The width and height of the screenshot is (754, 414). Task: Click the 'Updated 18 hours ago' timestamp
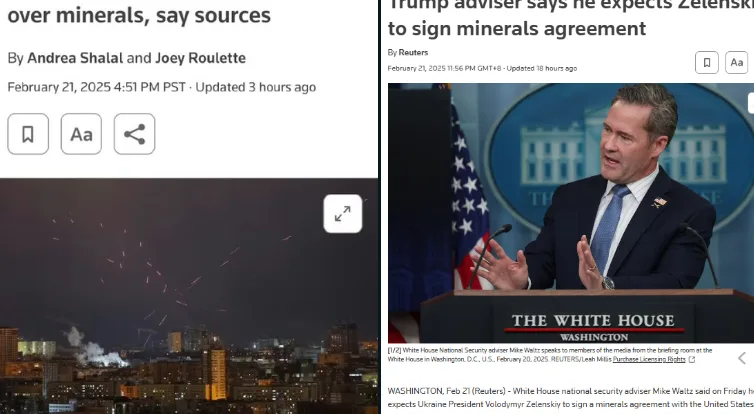(541, 69)
